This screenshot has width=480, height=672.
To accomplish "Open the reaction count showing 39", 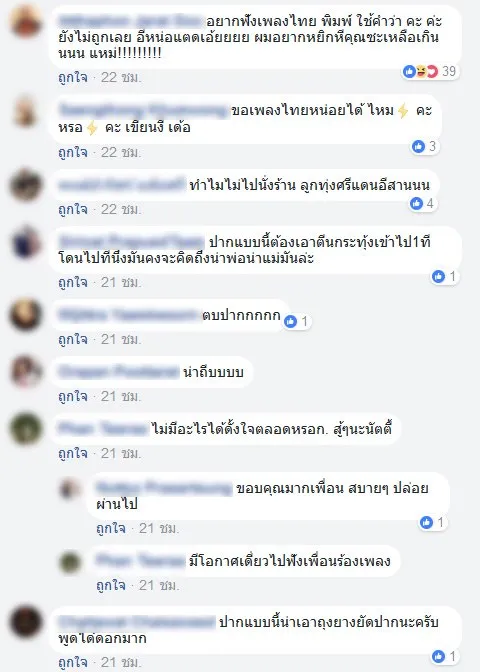I will click(430, 71).
